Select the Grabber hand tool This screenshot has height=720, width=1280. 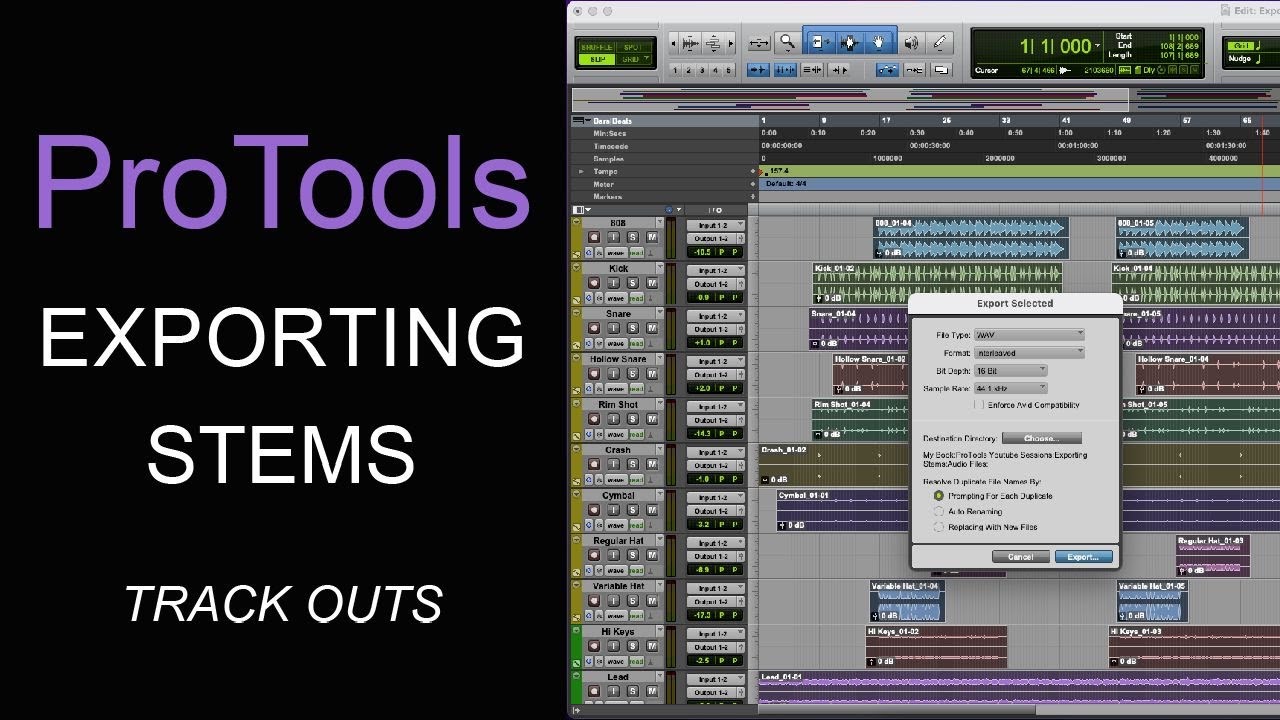tap(879, 43)
